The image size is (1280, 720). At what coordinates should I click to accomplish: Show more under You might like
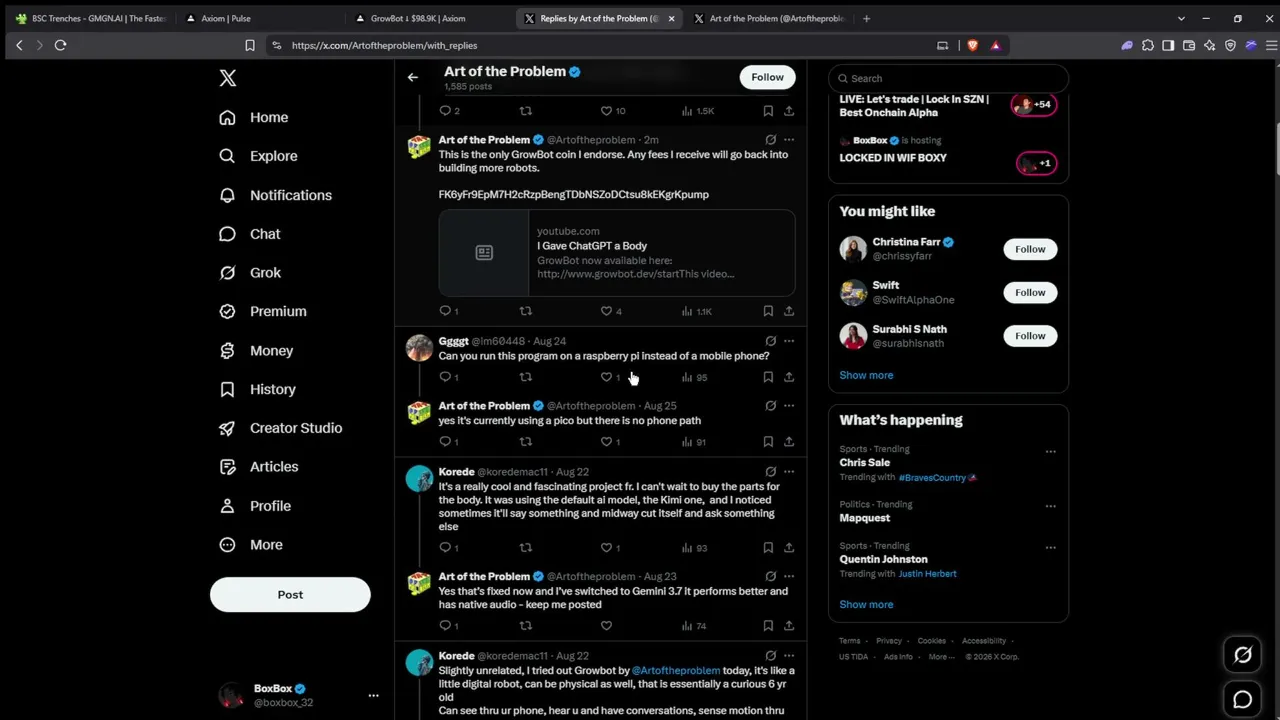[x=866, y=375]
